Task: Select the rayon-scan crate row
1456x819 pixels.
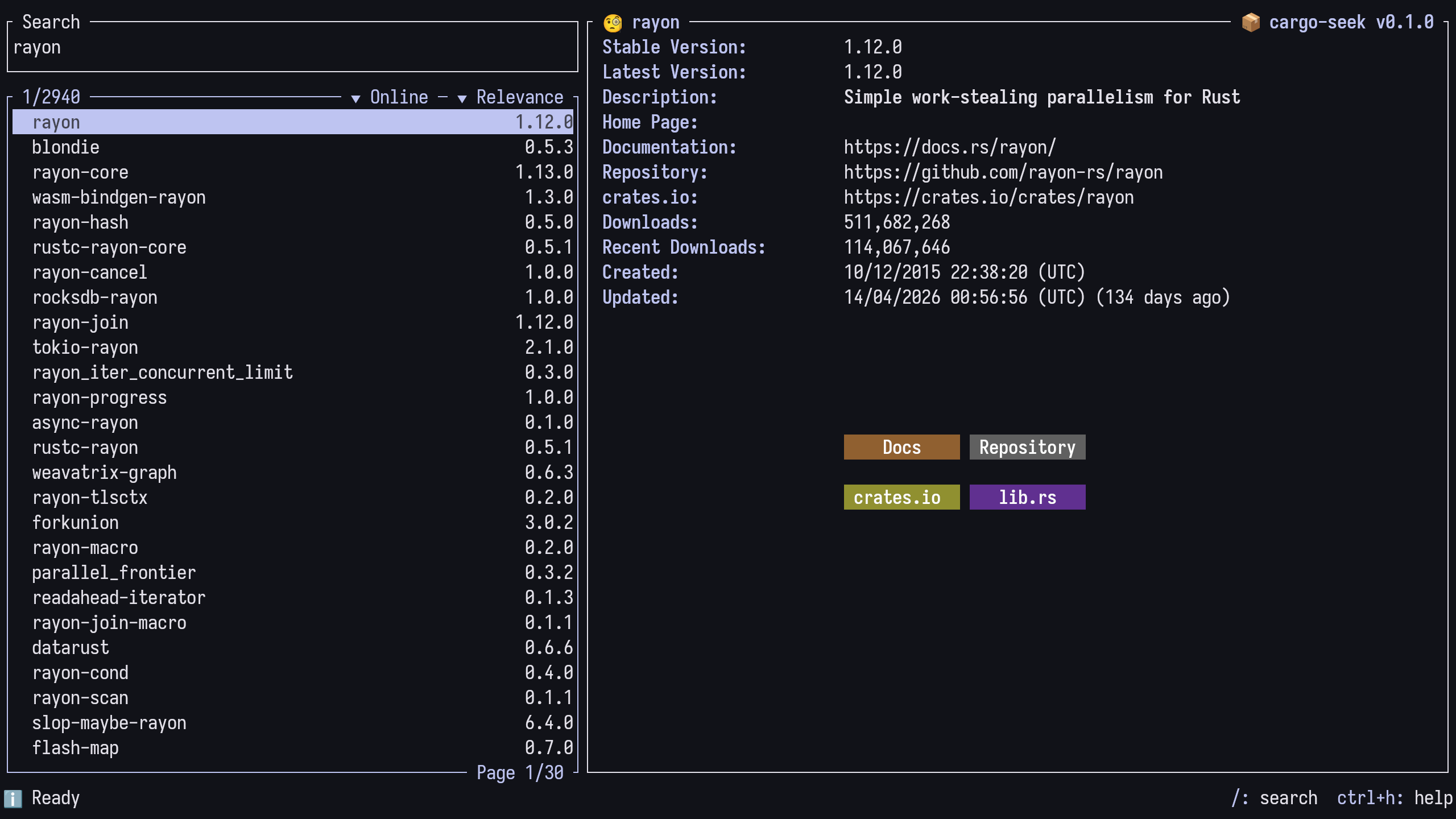Action: coord(293,697)
